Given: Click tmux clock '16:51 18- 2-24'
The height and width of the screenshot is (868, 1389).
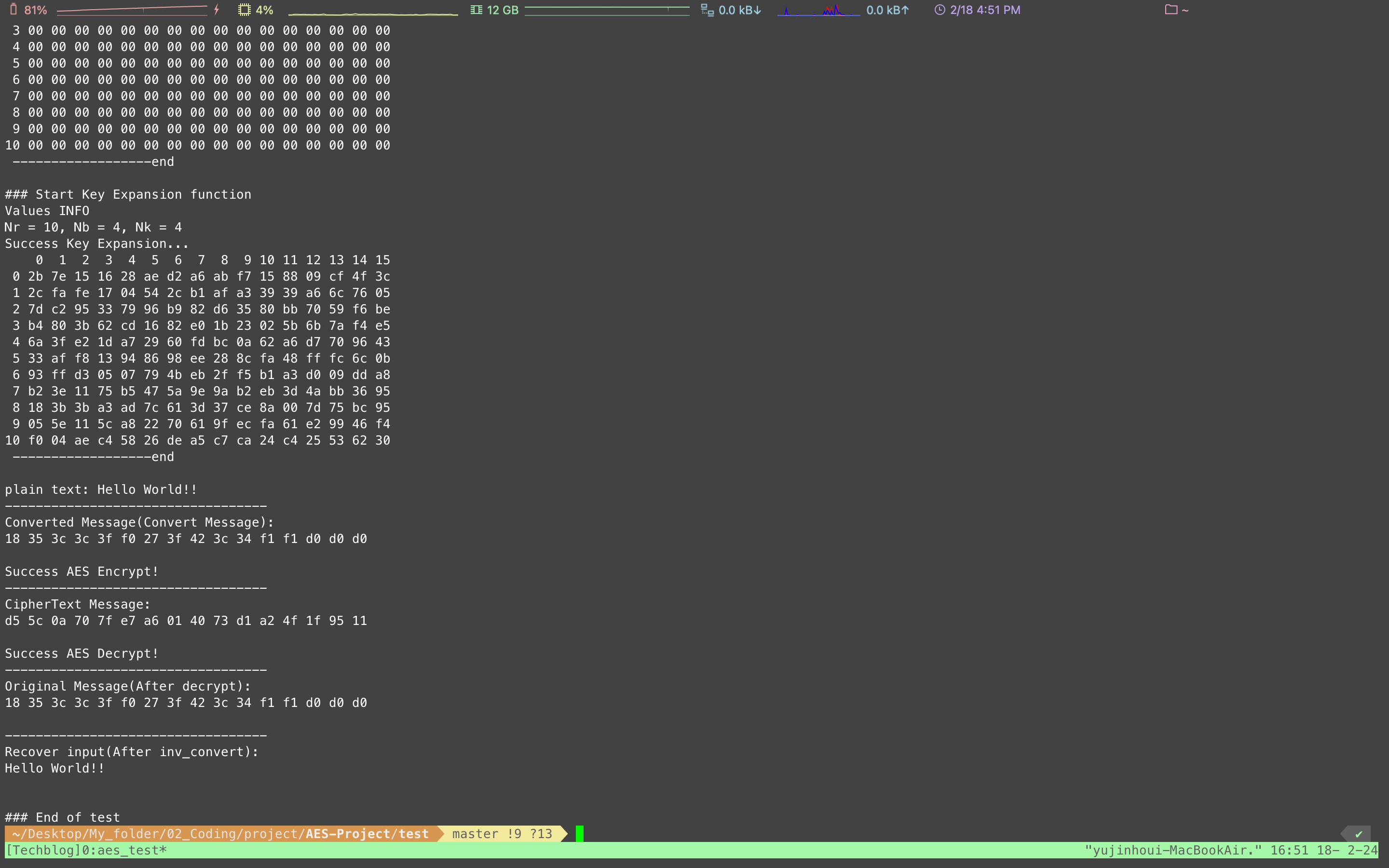Looking at the screenshot, I should (x=1323, y=850).
